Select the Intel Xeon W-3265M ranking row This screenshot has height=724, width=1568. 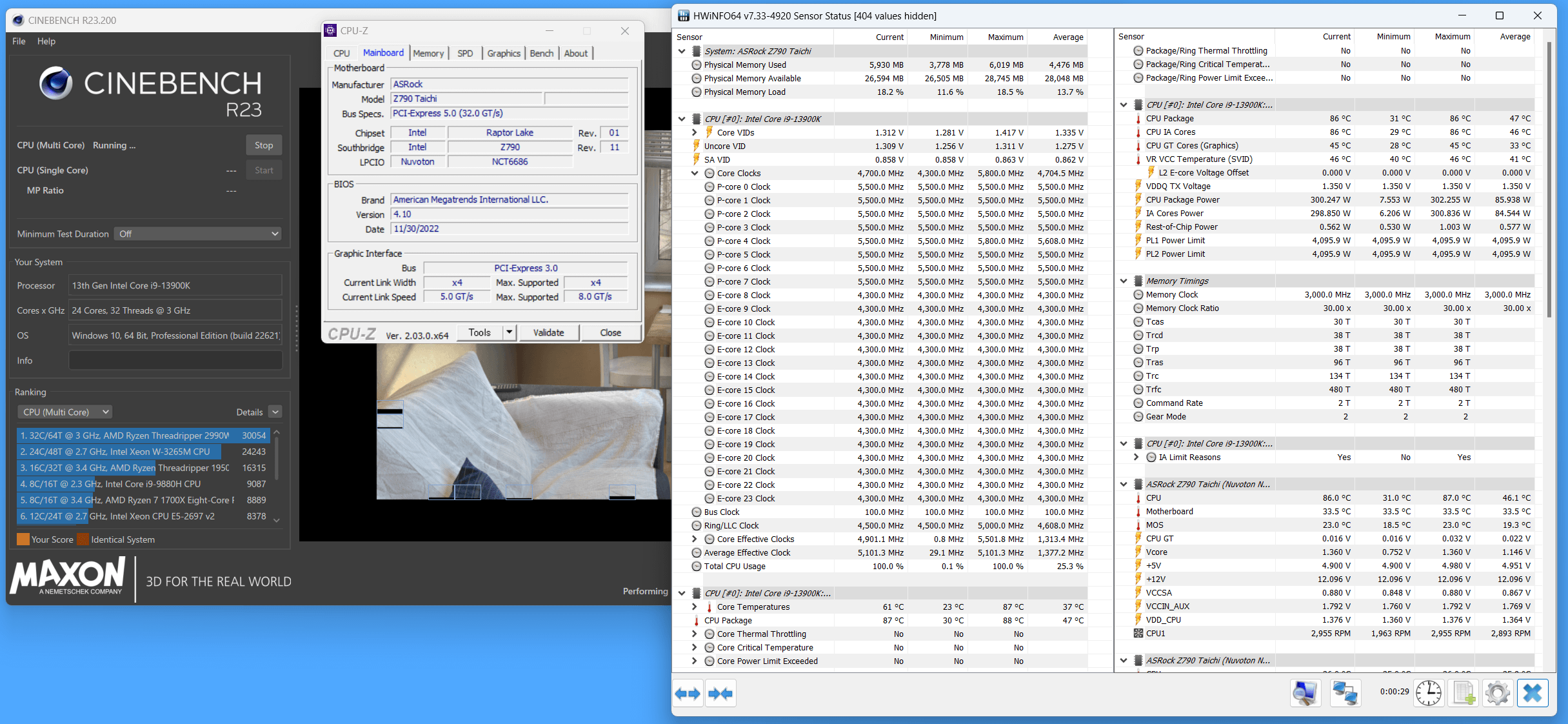pyautogui.click(x=143, y=452)
